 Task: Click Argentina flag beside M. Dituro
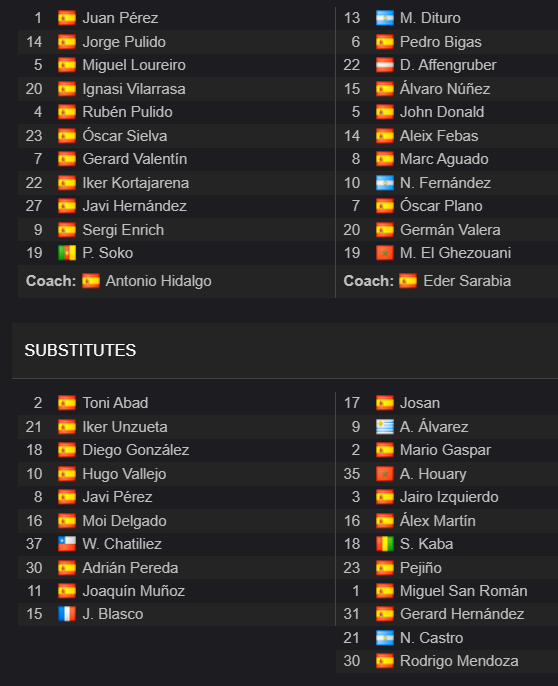[385, 18]
